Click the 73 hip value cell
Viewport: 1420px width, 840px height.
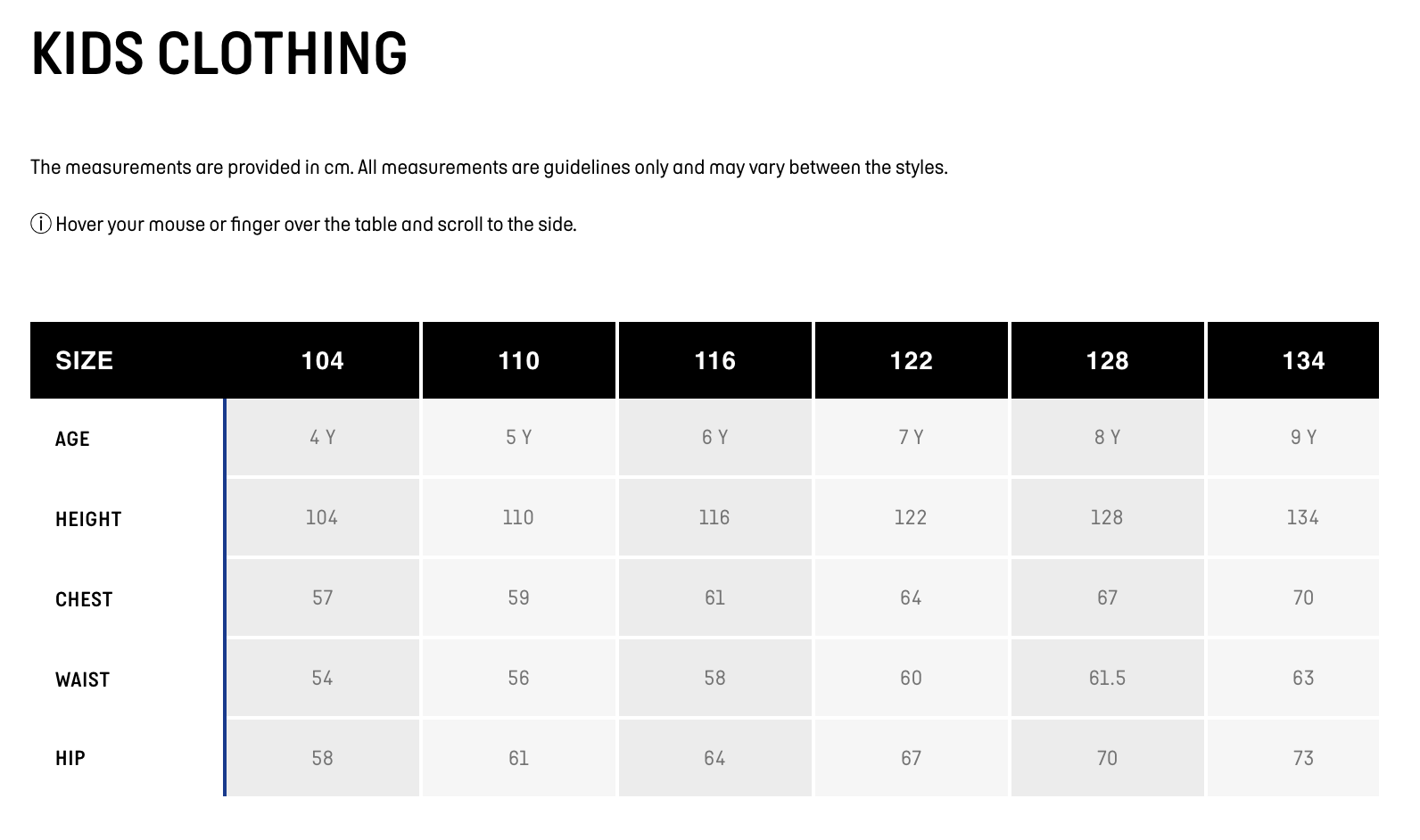[1303, 758]
